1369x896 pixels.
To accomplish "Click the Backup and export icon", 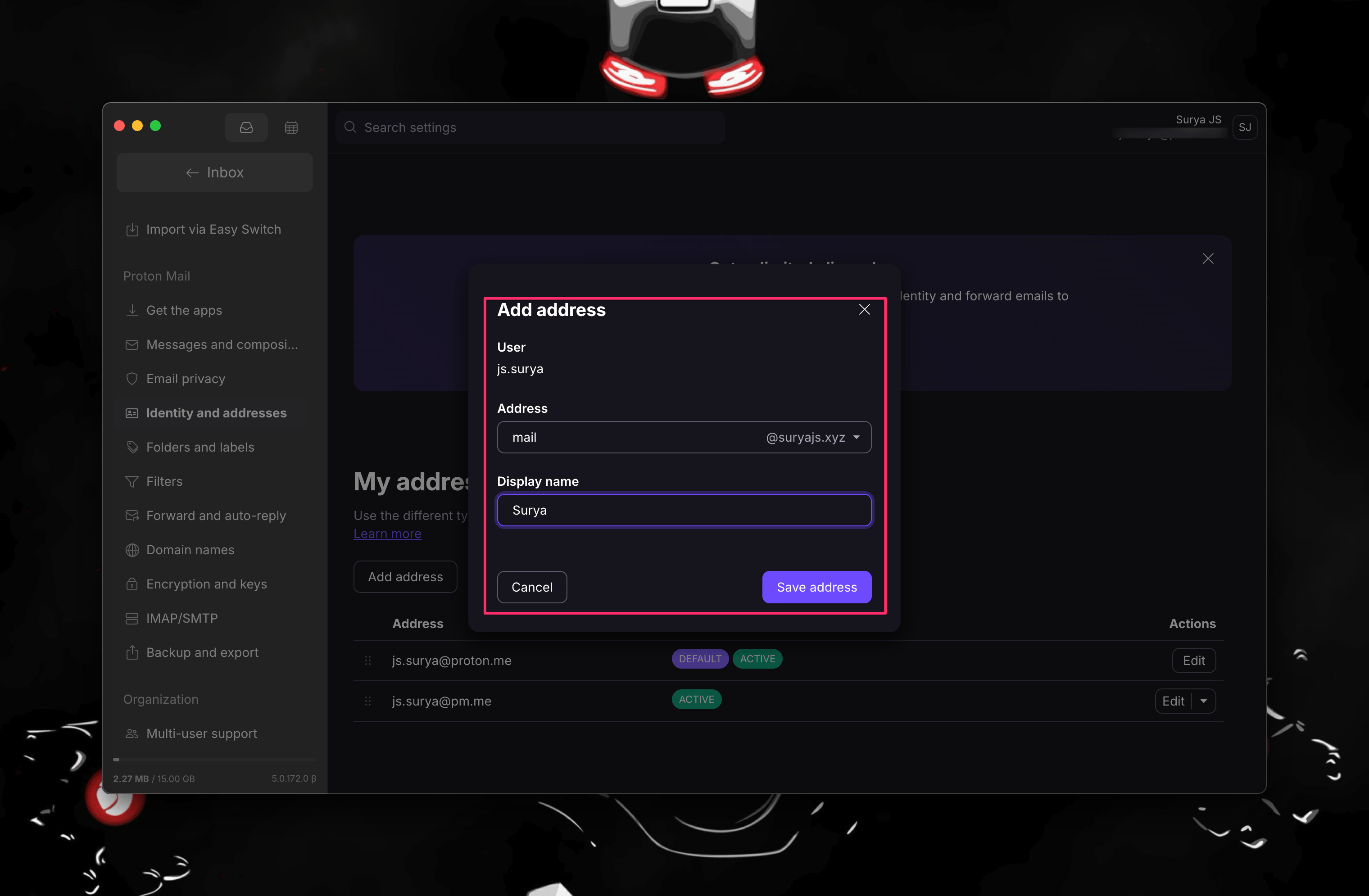I will click(132, 652).
